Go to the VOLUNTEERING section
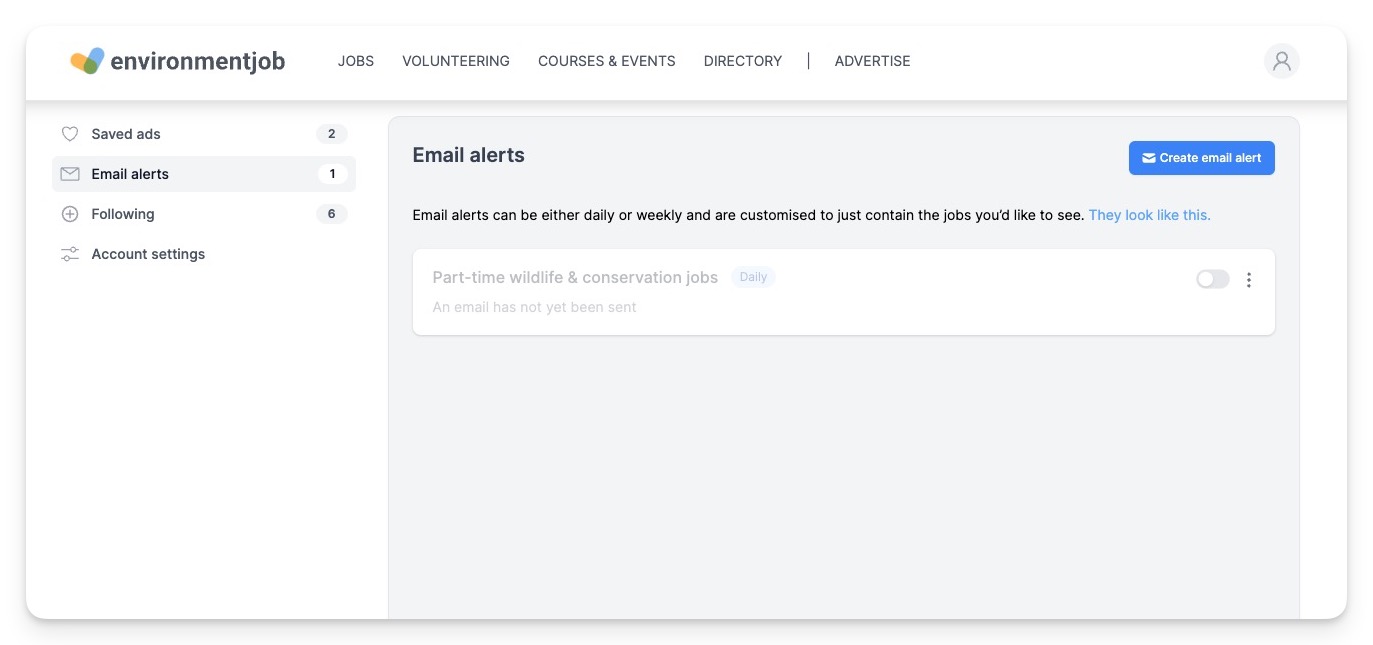This screenshot has height=645, width=1373. coord(456,61)
